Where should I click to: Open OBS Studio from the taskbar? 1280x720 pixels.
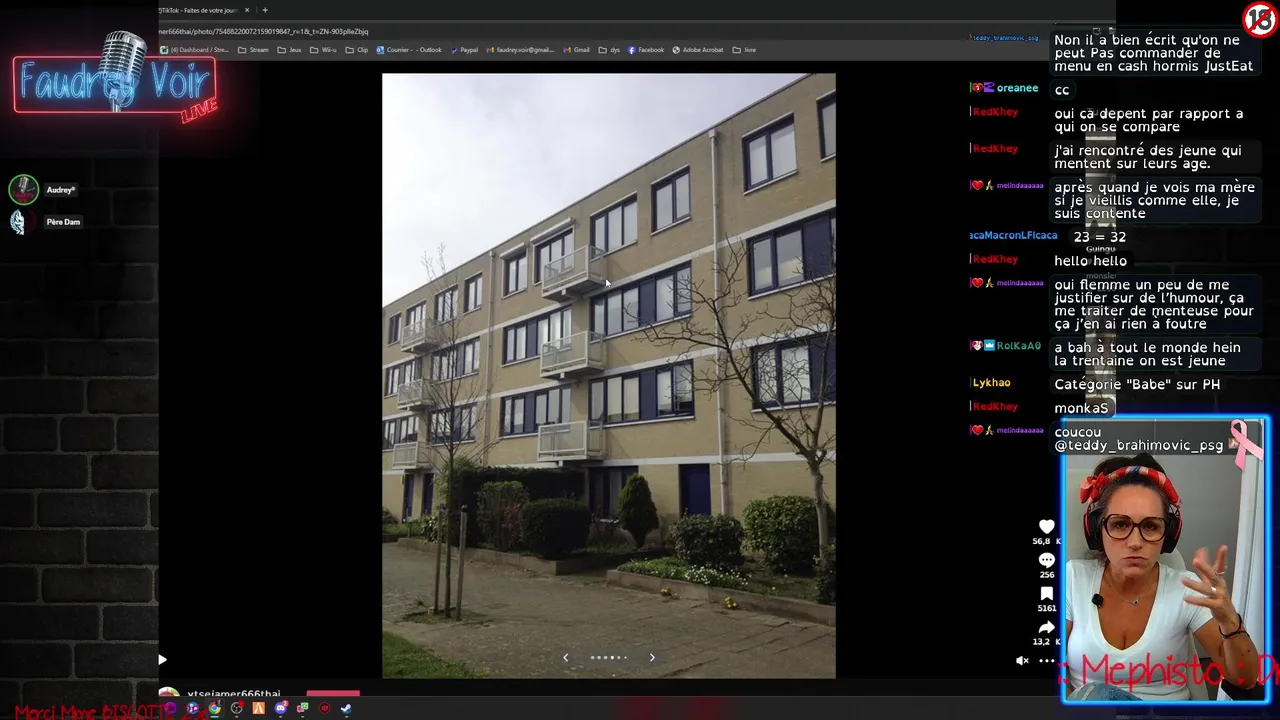coord(236,708)
